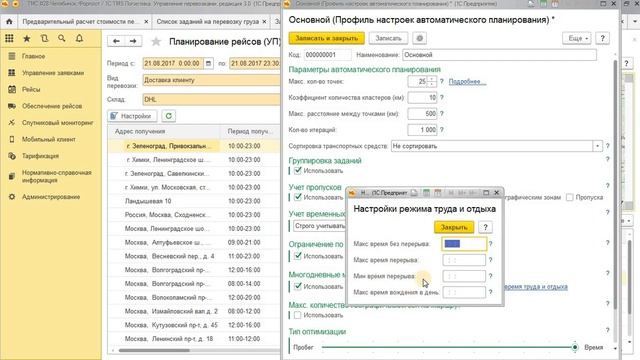The width and height of the screenshot is (640, 360).
Task: Show help for Кол-во итераций
Action: pos(442,130)
